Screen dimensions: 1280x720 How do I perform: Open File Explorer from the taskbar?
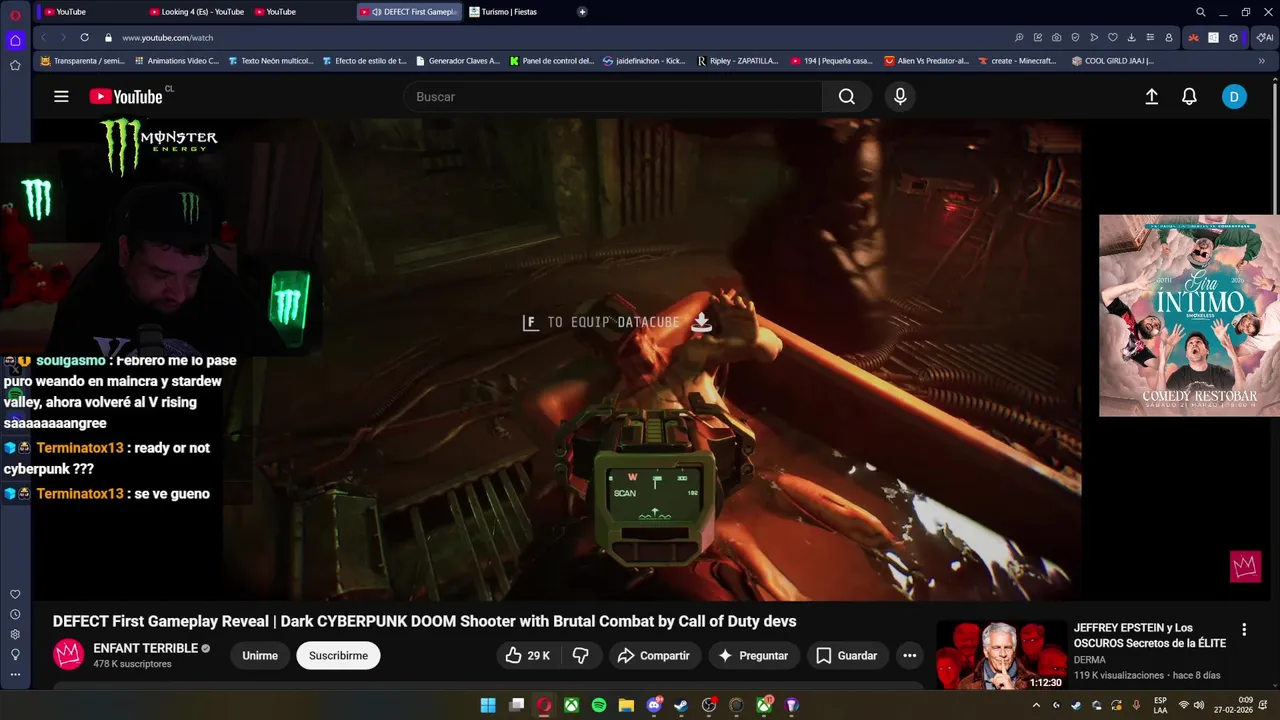click(x=626, y=705)
